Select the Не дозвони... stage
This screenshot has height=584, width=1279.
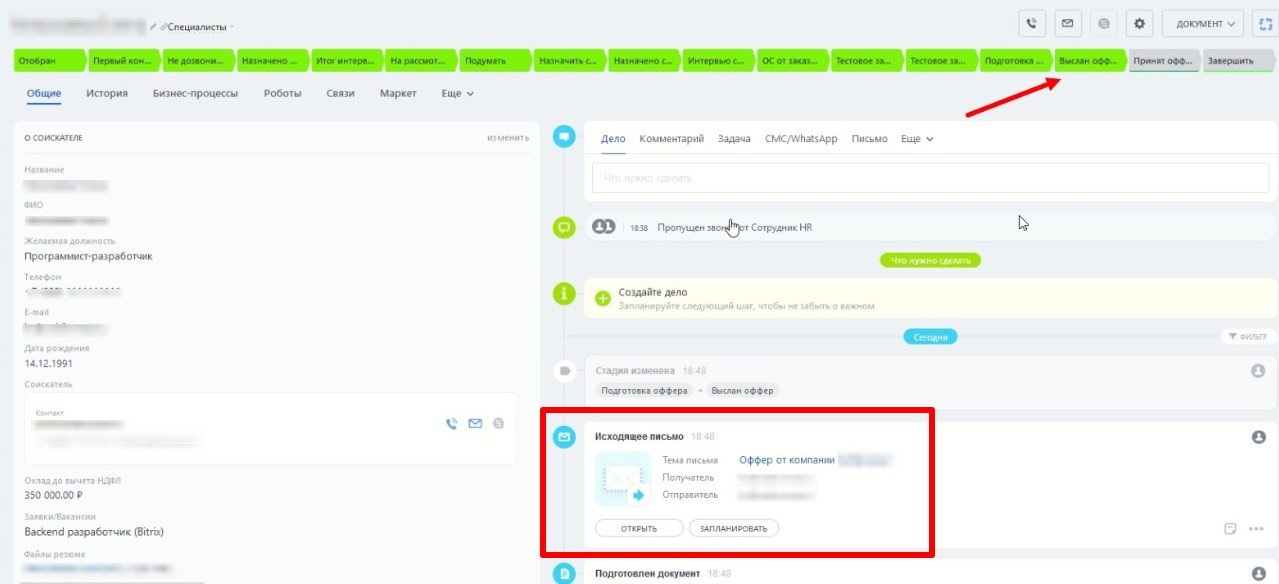198,61
